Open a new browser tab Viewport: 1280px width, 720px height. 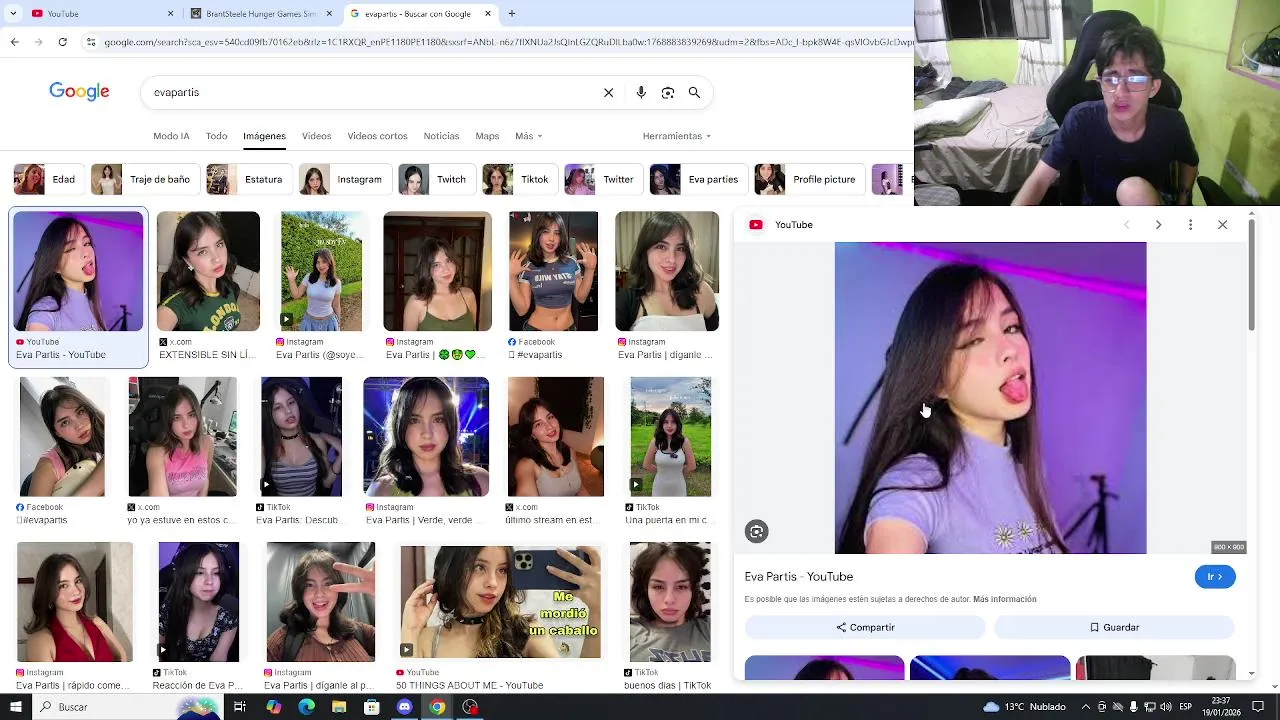[512, 14]
